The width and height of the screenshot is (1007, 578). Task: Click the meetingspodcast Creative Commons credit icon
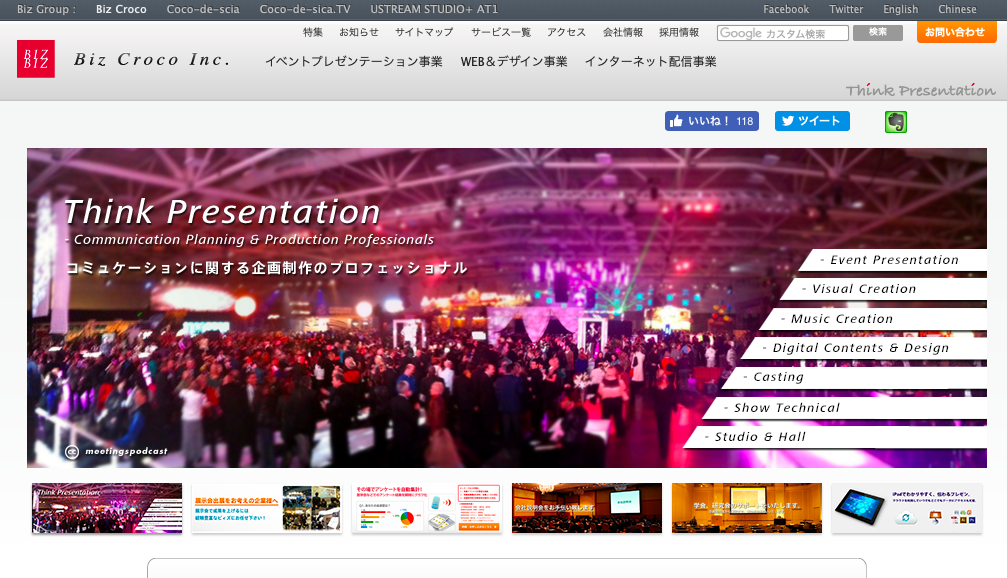[72, 451]
